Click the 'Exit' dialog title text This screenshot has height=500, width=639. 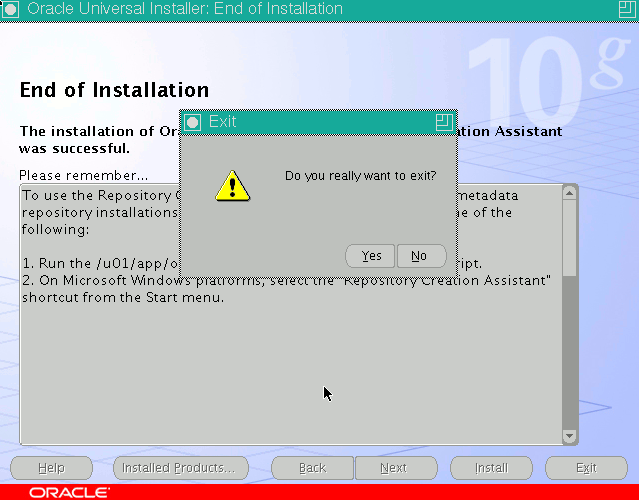point(222,122)
